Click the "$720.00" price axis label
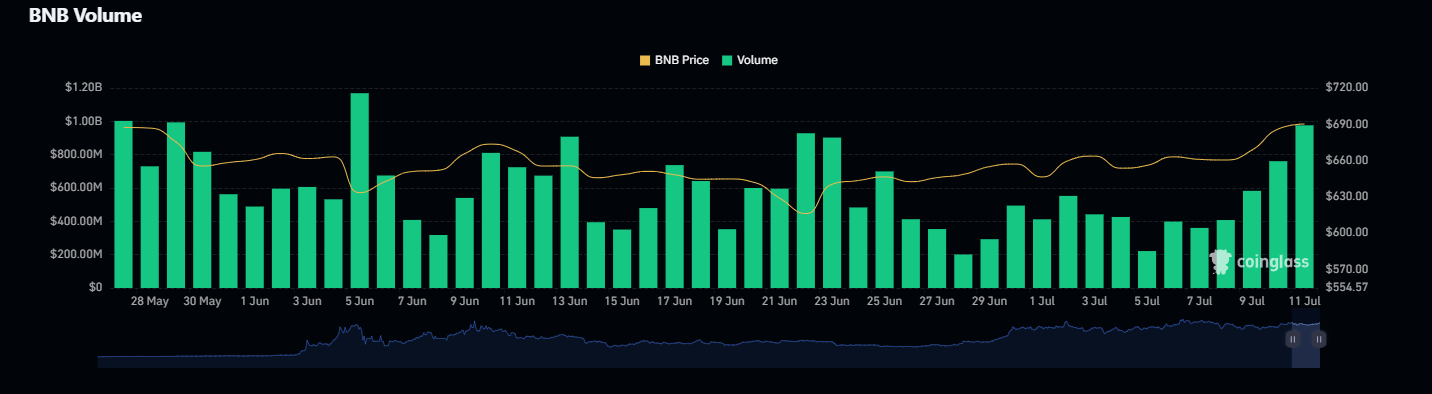The height and width of the screenshot is (394, 1432). point(1346,88)
